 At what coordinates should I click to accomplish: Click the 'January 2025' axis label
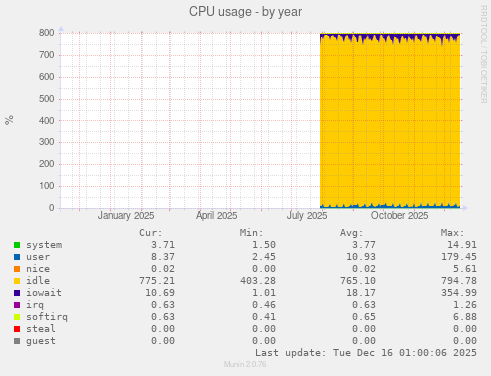pos(126,216)
